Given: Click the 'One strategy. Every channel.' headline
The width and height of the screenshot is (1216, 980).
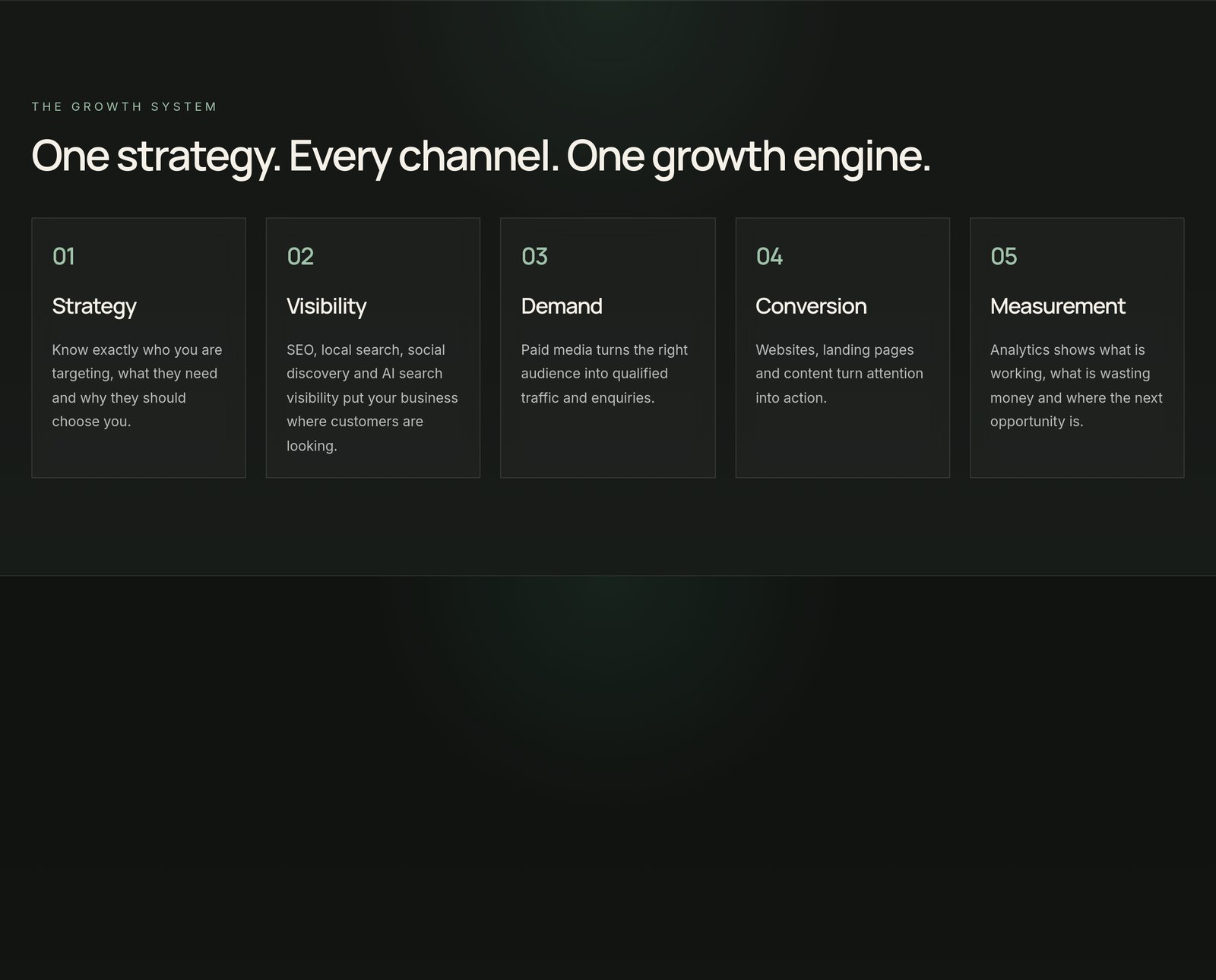Looking at the screenshot, I should (481, 157).
